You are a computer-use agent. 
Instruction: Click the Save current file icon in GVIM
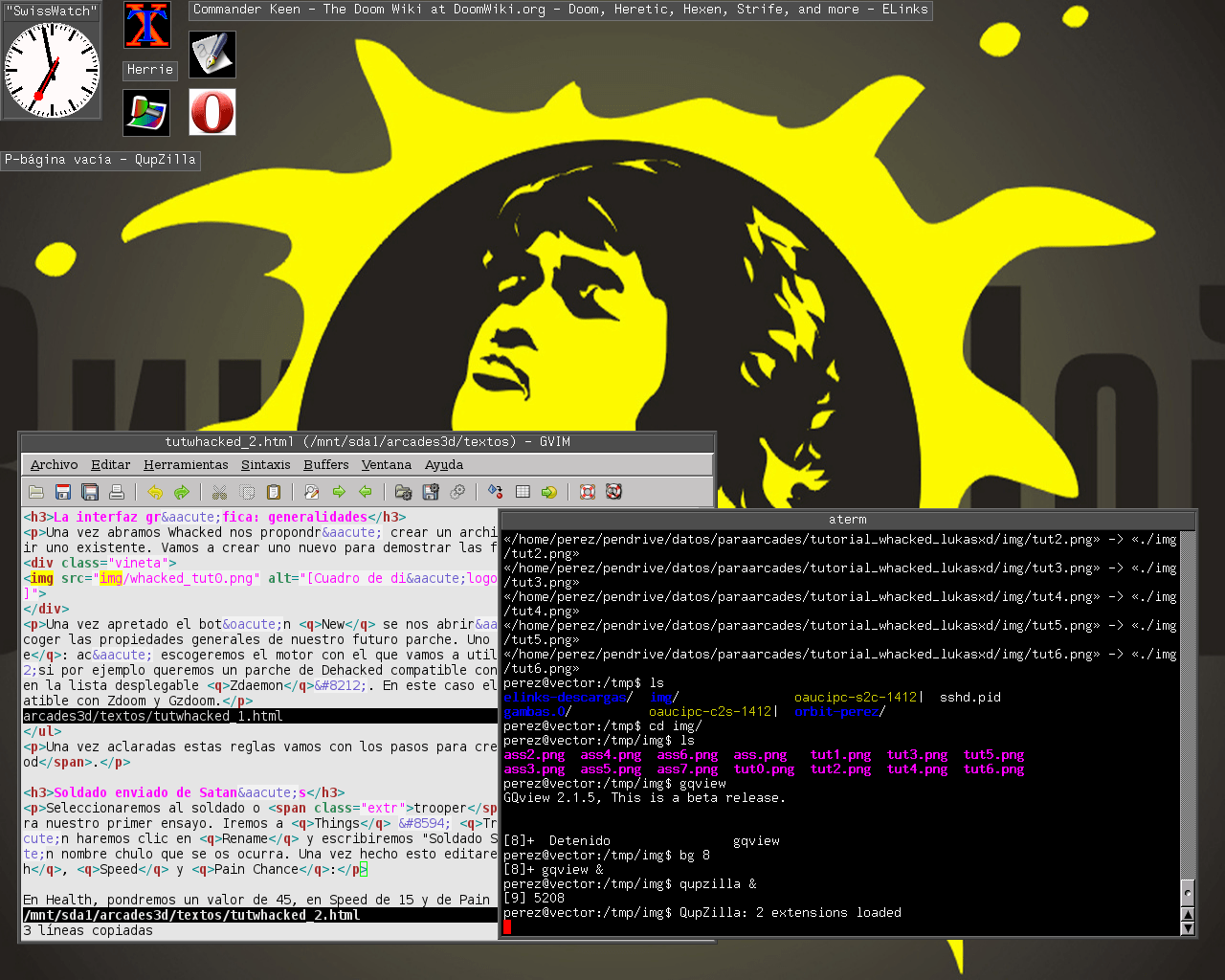tap(63, 492)
